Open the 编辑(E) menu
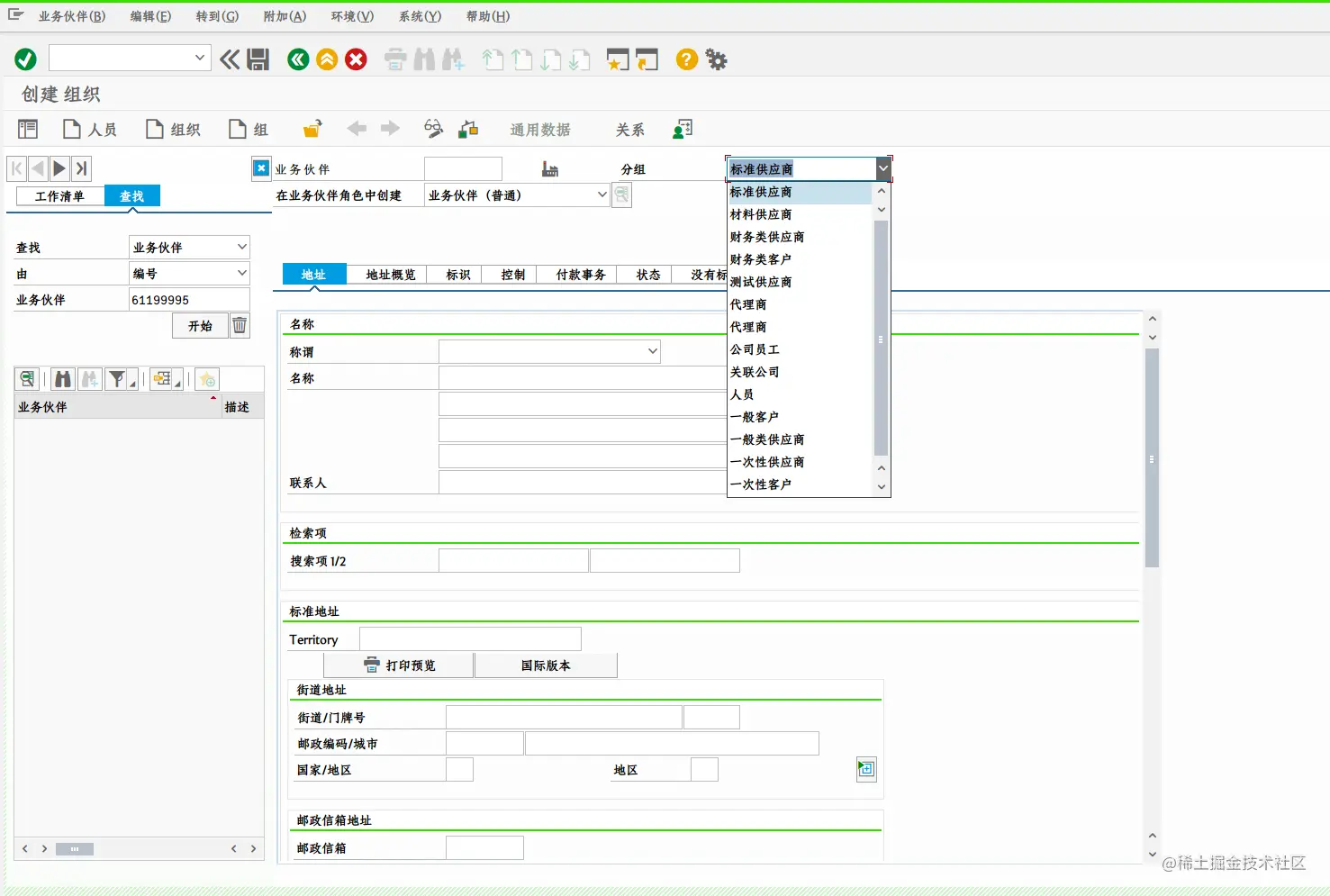This screenshot has height=896, width=1330. (150, 16)
